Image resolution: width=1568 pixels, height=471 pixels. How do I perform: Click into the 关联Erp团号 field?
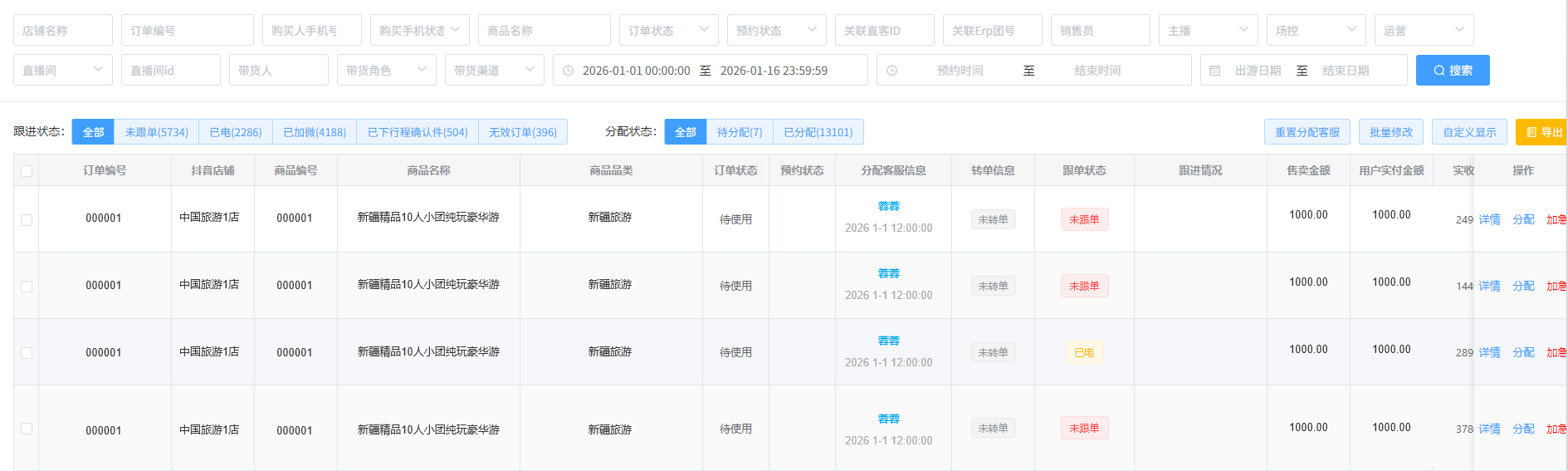click(x=993, y=30)
